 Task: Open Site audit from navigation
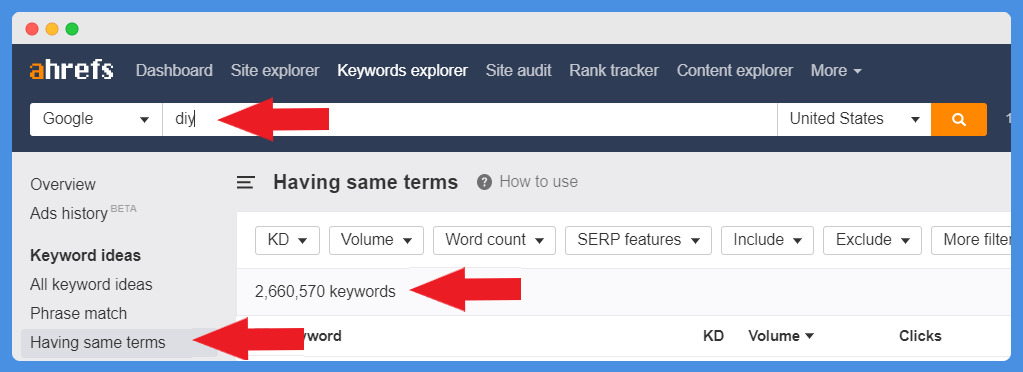point(519,70)
